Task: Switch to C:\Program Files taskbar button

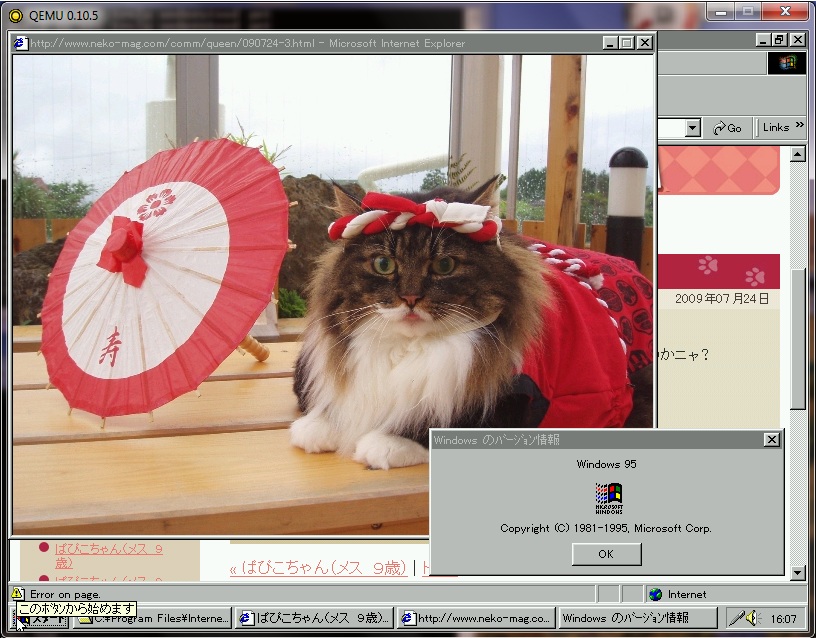Action: pyautogui.click(x=153, y=618)
